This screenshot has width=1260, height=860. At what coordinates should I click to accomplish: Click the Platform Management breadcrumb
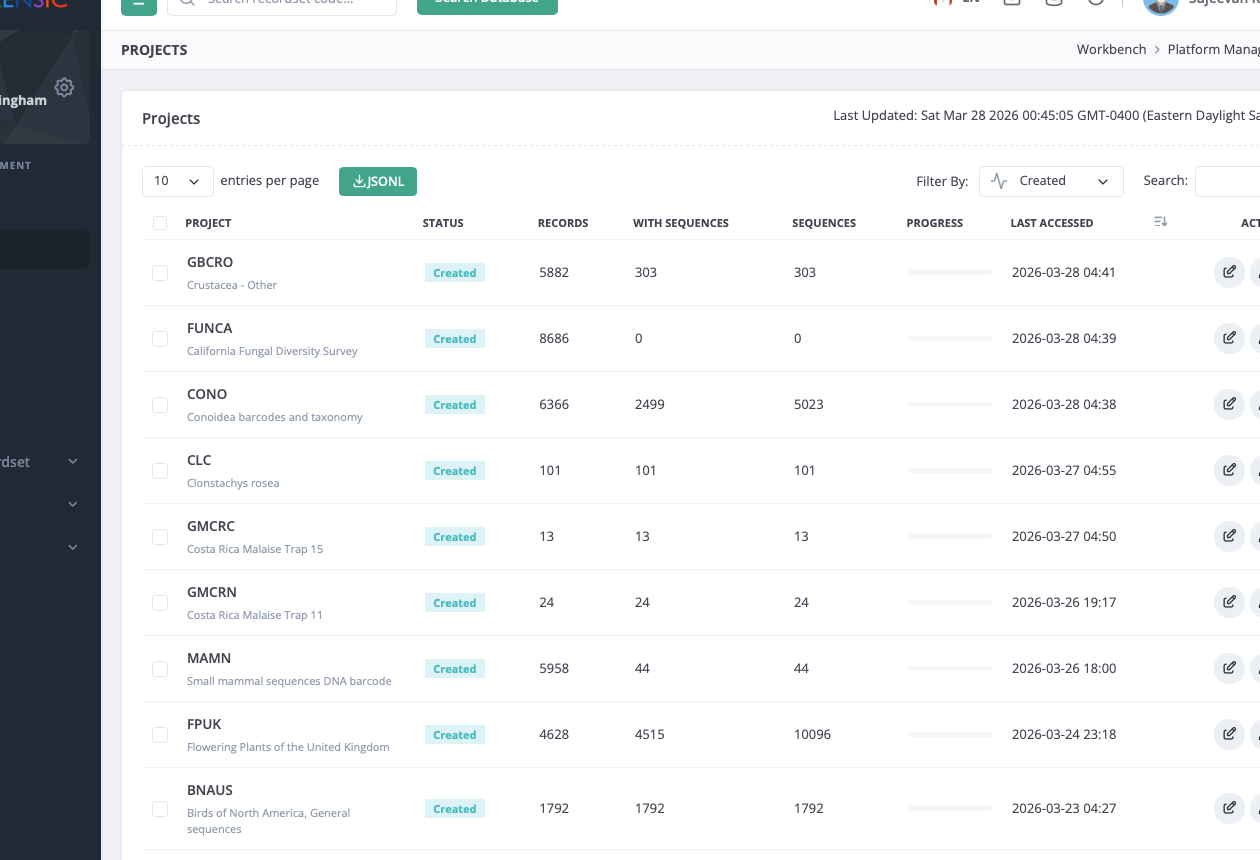pyautogui.click(x=1213, y=49)
